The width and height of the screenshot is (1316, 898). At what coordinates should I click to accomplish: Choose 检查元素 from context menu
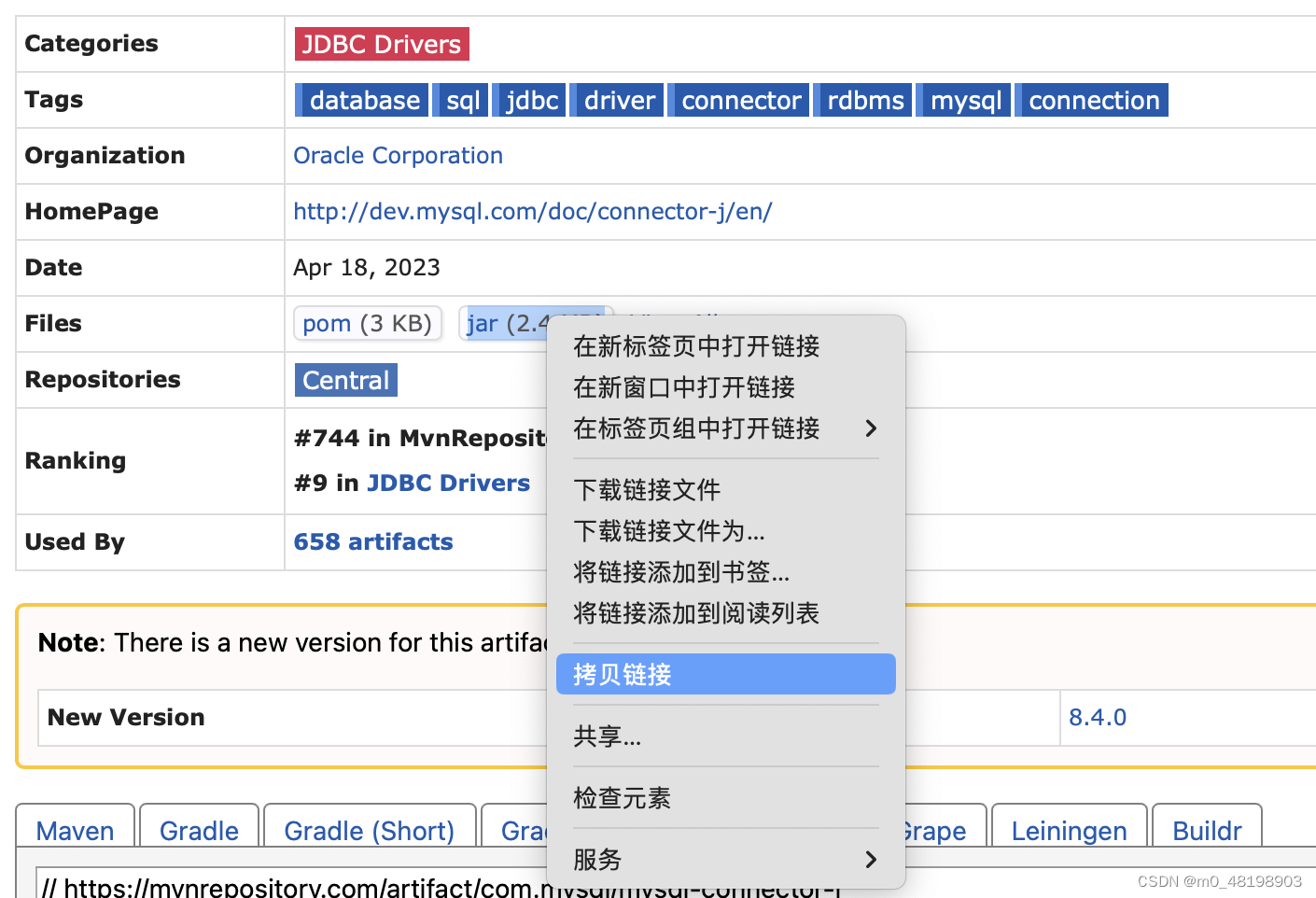(x=725, y=798)
